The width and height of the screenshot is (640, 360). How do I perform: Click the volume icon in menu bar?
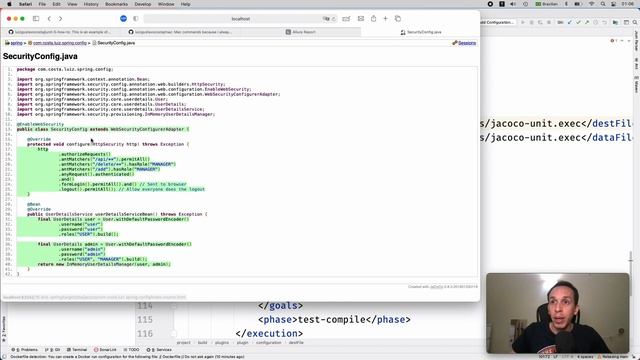point(513,4)
